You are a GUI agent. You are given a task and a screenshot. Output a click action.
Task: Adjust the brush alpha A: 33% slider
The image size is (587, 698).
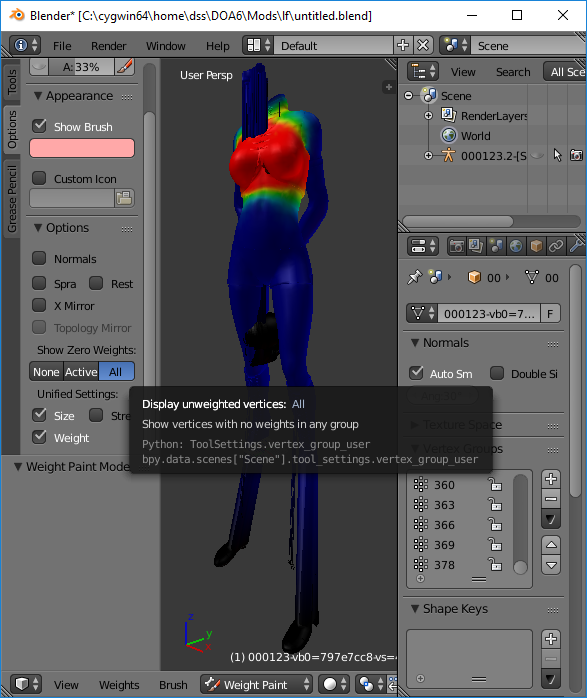(81, 67)
